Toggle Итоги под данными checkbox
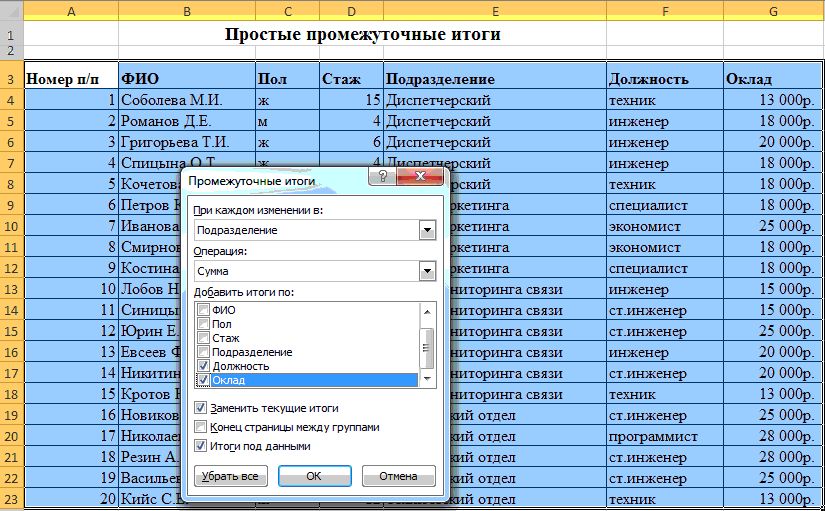The height and width of the screenshot is (511, 825). 200,446
